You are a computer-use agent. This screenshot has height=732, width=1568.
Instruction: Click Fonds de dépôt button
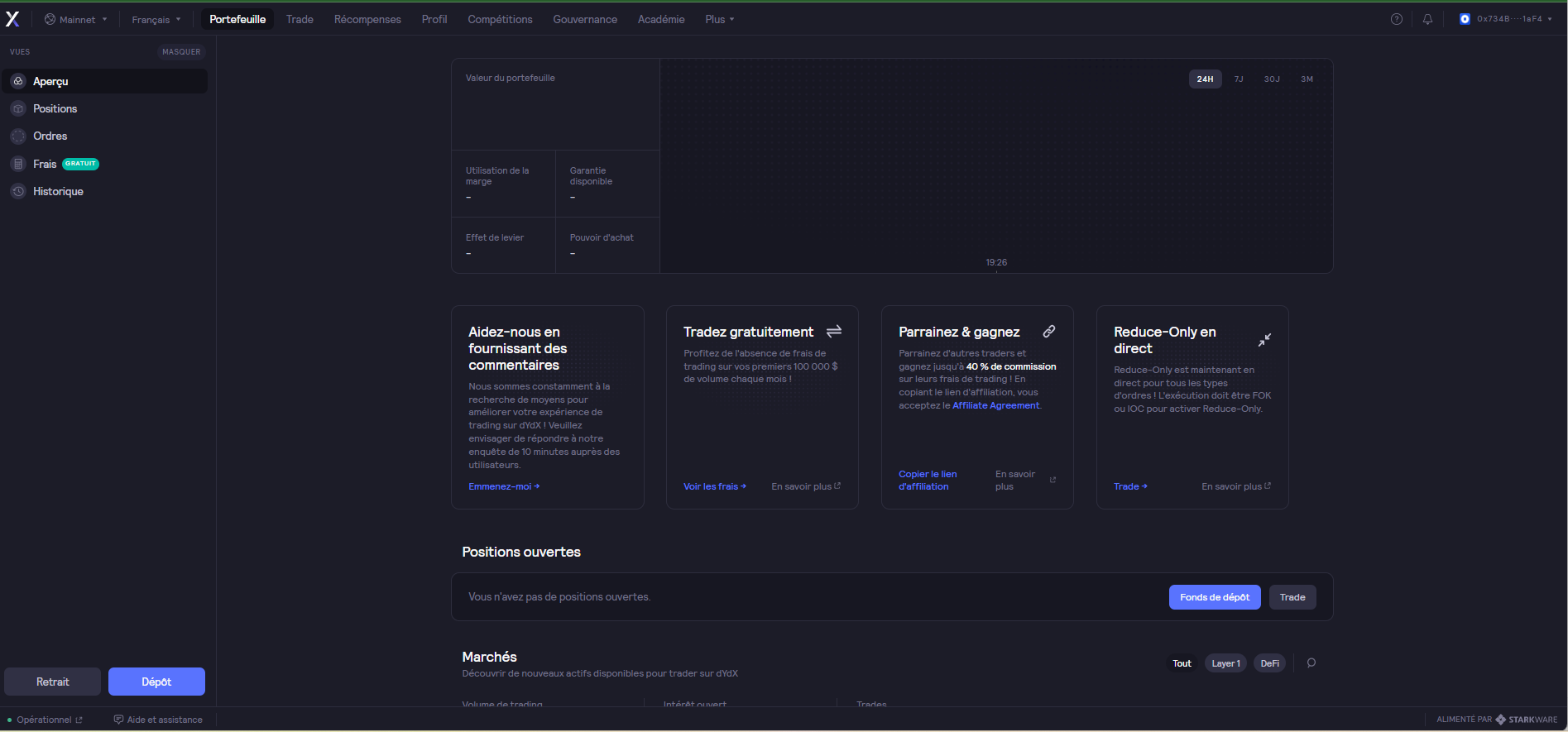pos(1215,597)
